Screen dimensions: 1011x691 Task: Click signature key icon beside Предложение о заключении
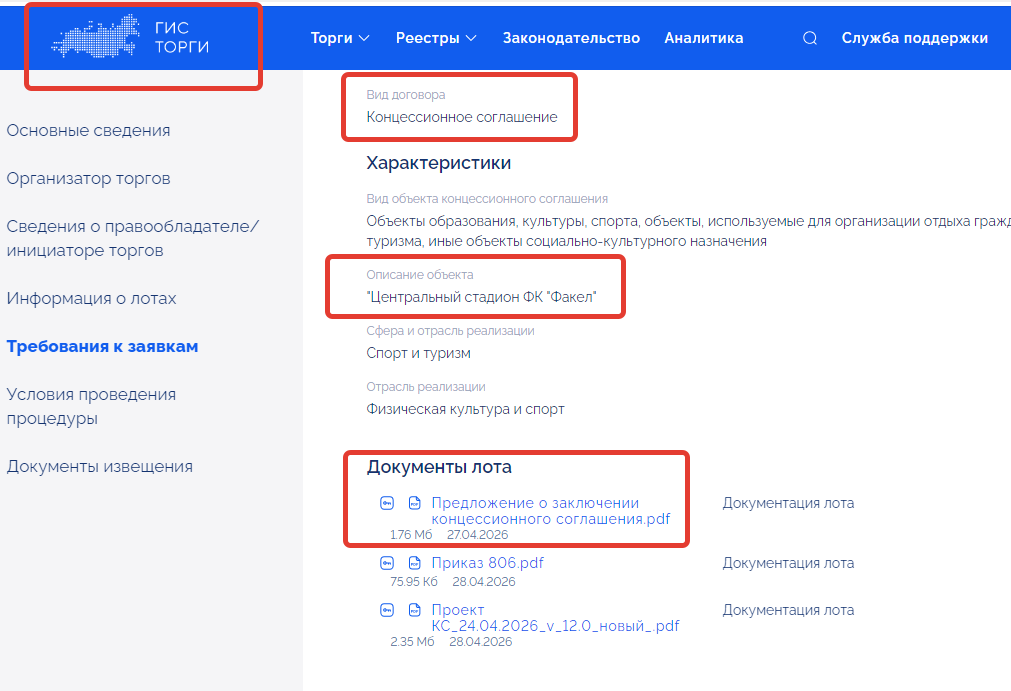387,503
